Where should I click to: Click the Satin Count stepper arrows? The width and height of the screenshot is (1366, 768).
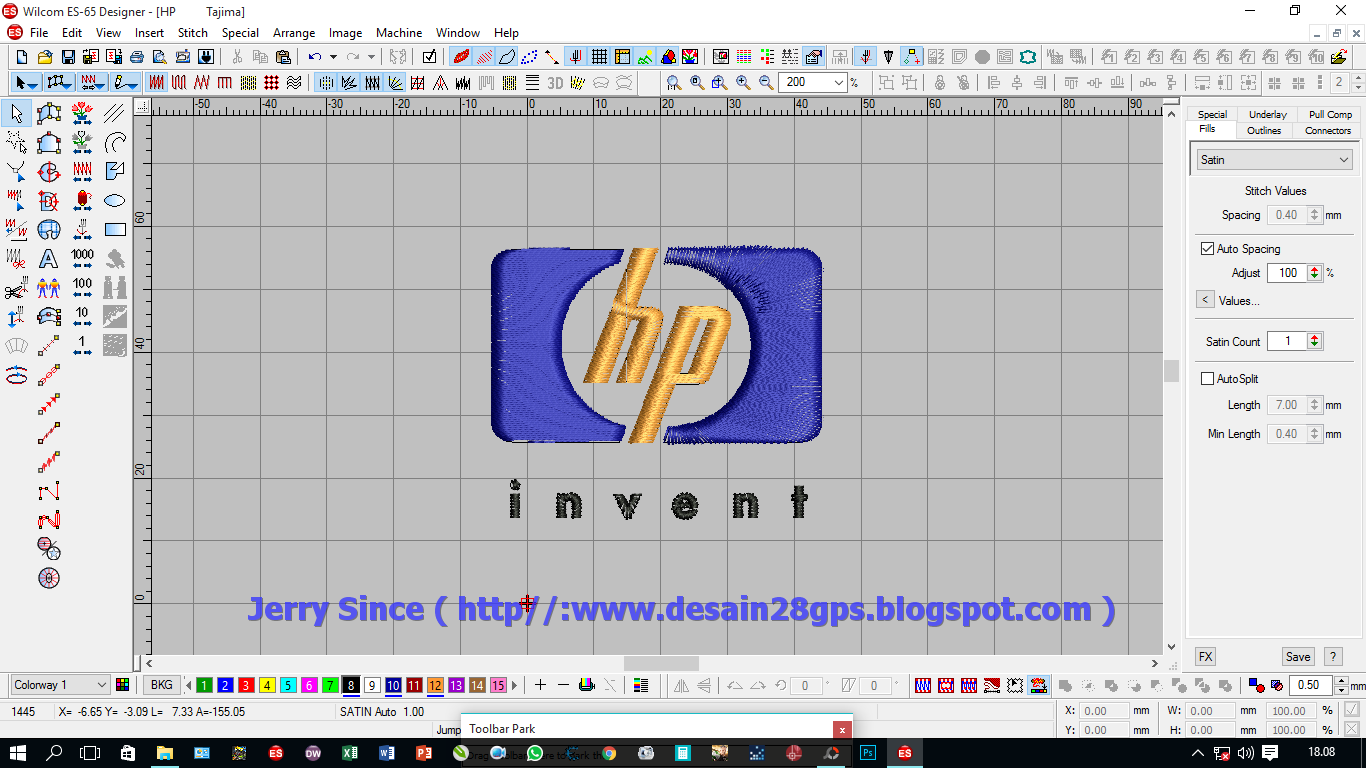tap(1314, 341)
